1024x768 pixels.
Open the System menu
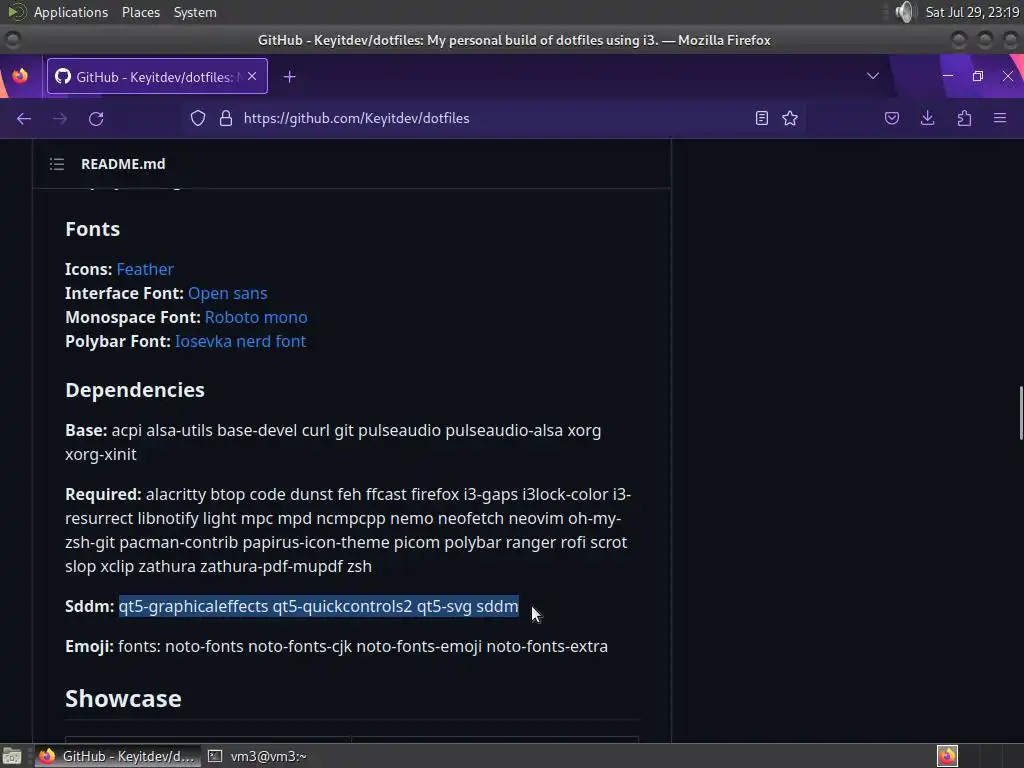pyautogui.click(x=195, y=12)
